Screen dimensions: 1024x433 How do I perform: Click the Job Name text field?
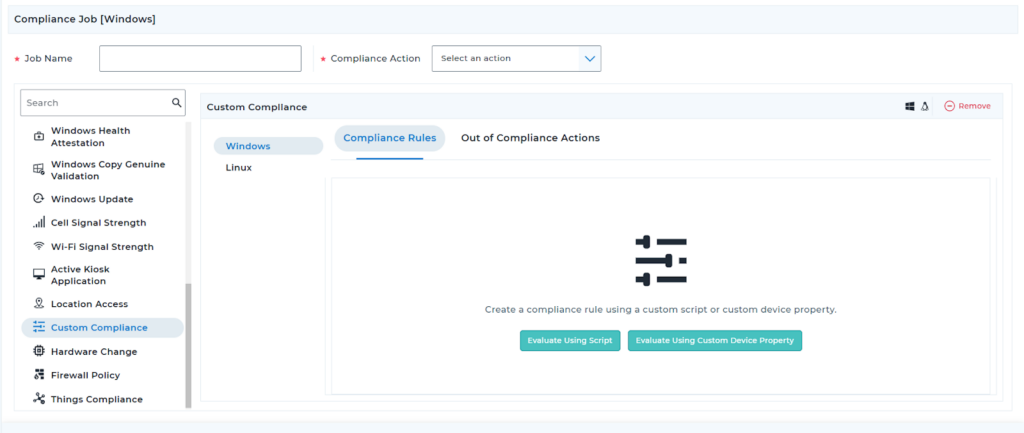200,59
